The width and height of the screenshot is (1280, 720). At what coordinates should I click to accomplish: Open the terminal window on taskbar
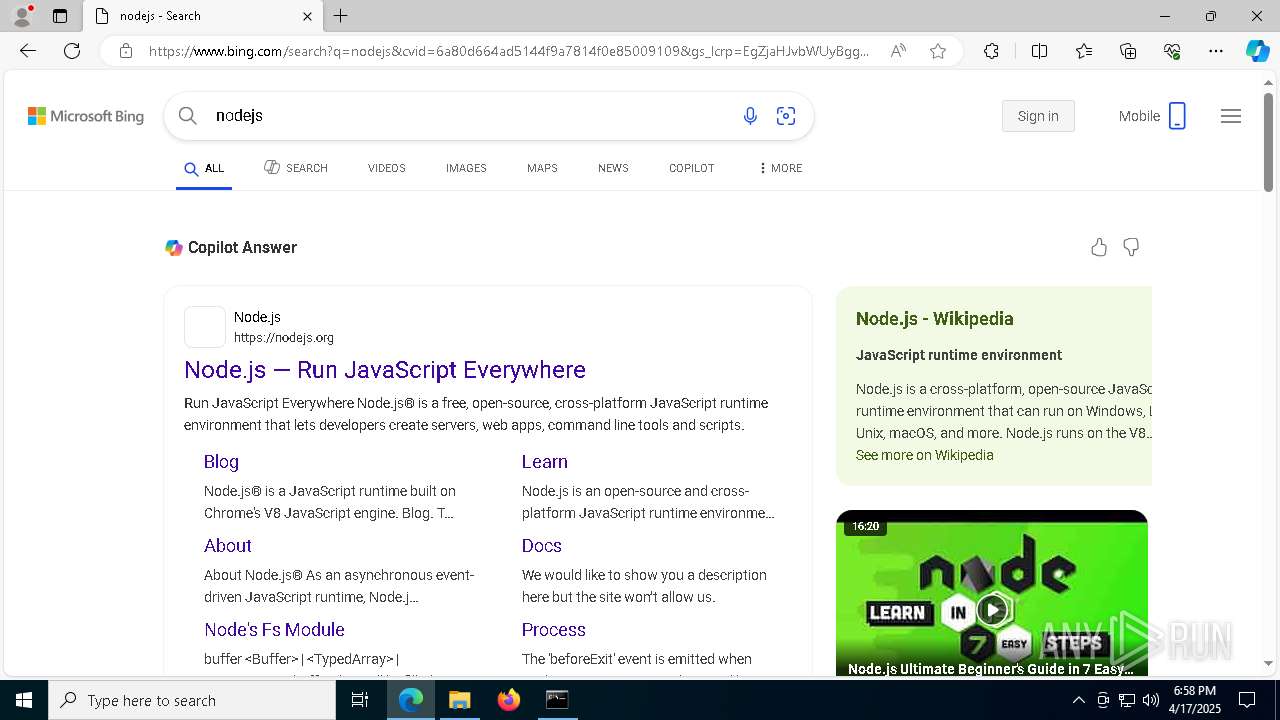557,700
